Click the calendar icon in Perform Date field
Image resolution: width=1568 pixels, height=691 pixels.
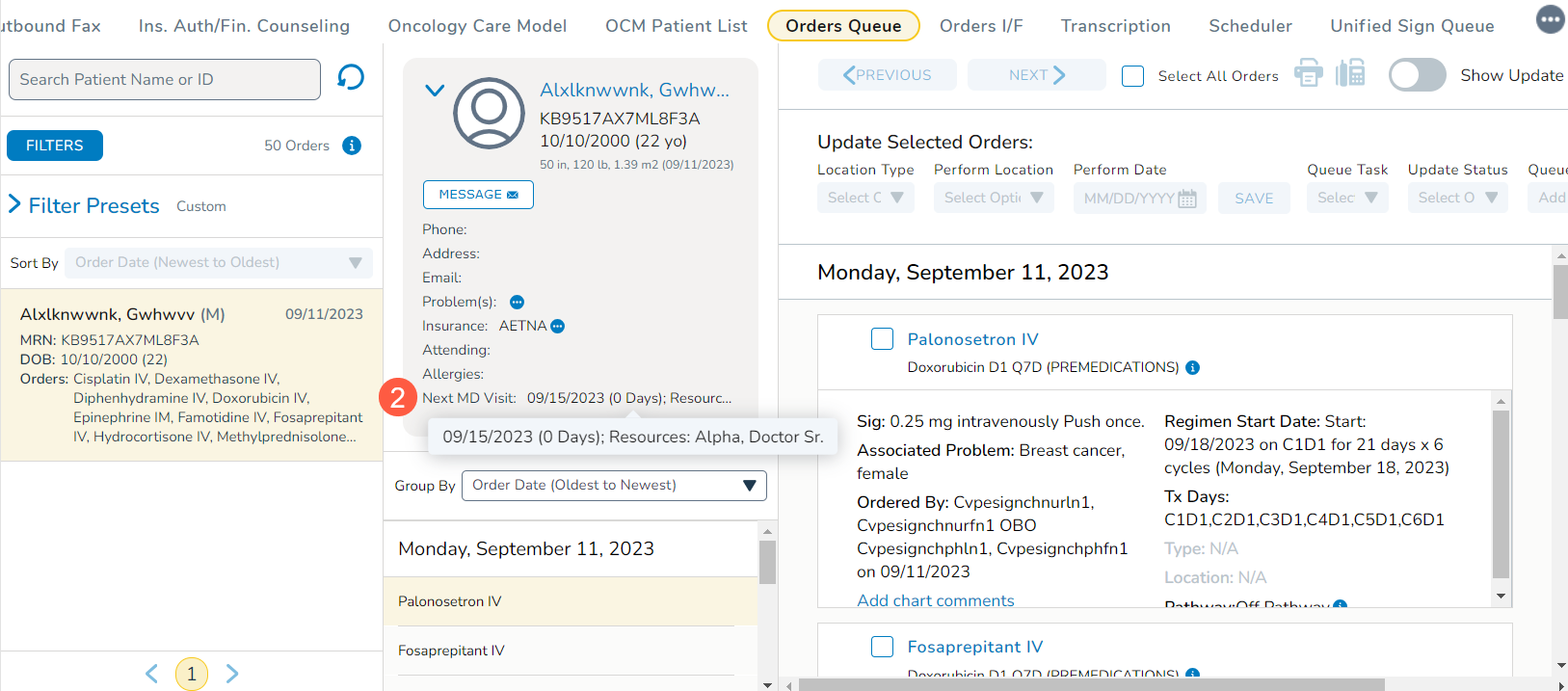point(1187,199)
